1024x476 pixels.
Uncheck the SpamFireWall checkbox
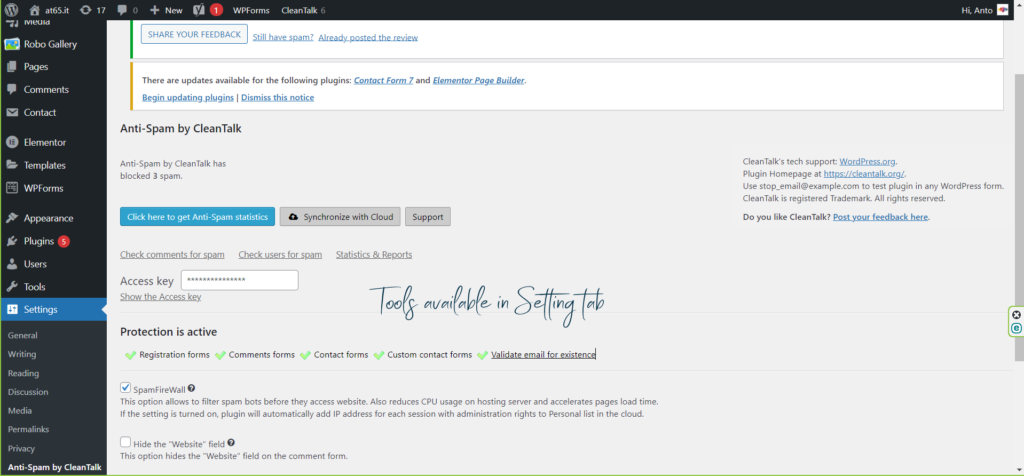click(125, 388)
